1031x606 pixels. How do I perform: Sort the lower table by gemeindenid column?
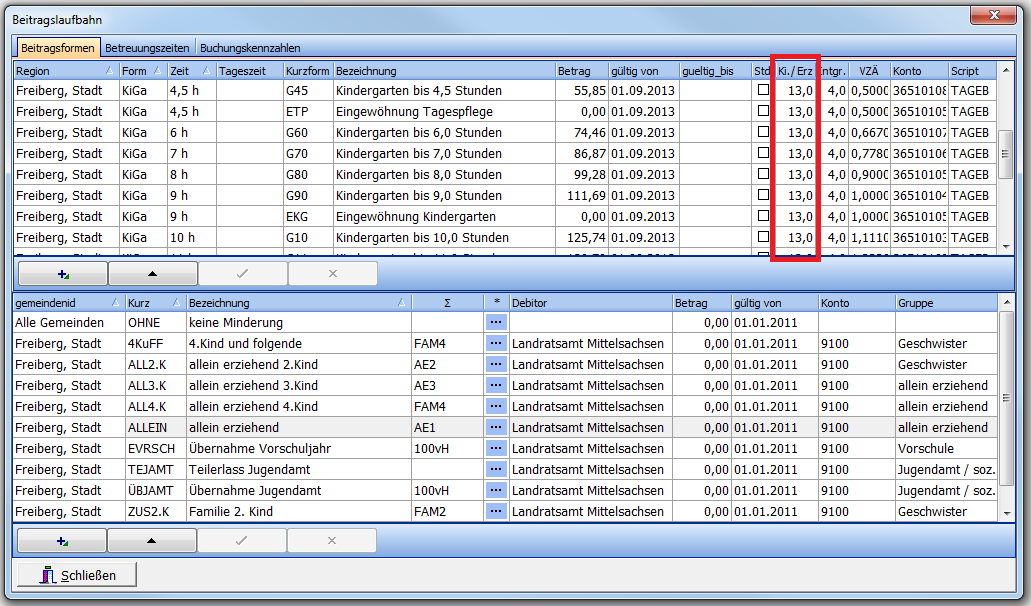68,303
